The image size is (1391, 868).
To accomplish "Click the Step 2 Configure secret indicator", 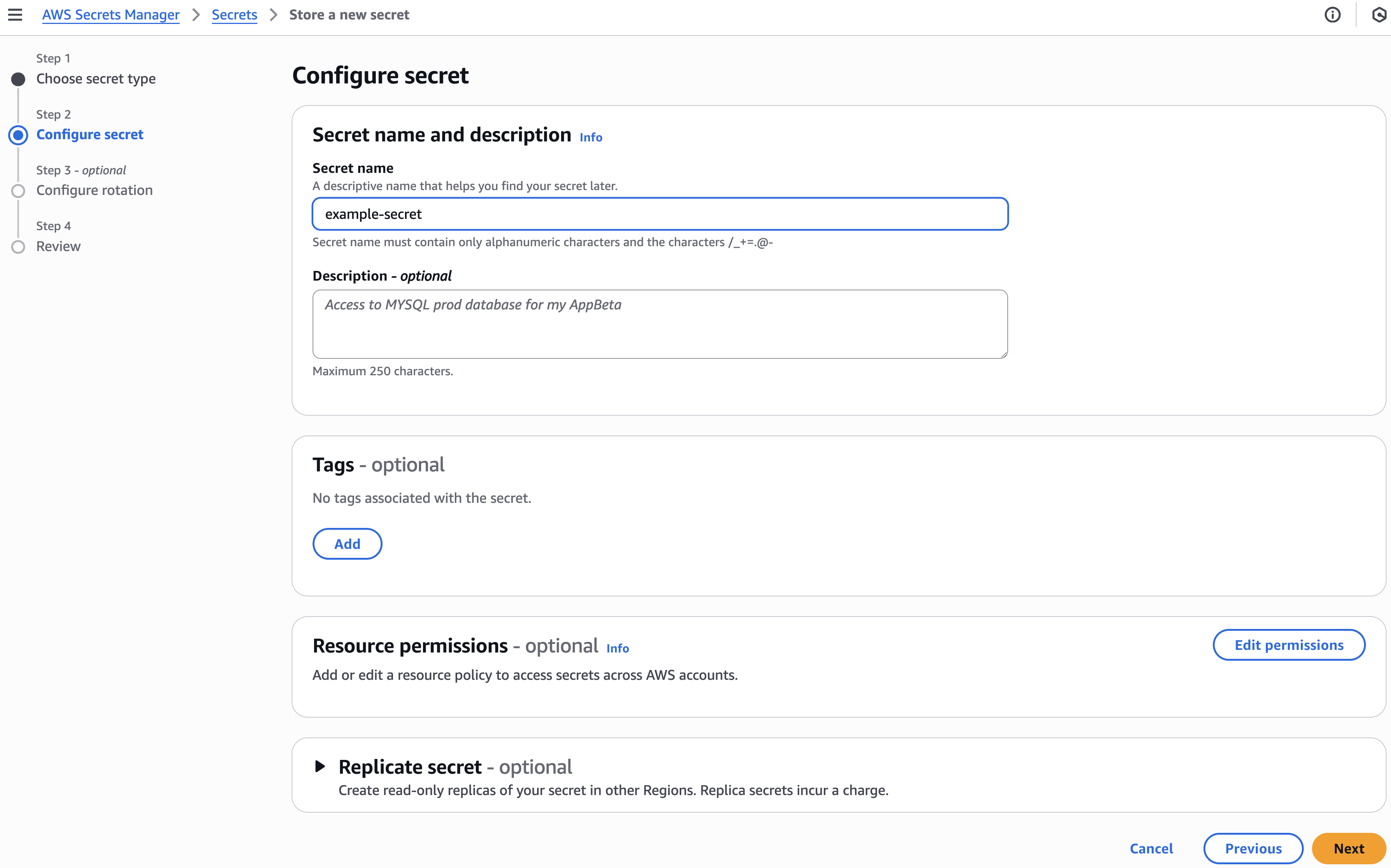I will [x=18, y=135].
